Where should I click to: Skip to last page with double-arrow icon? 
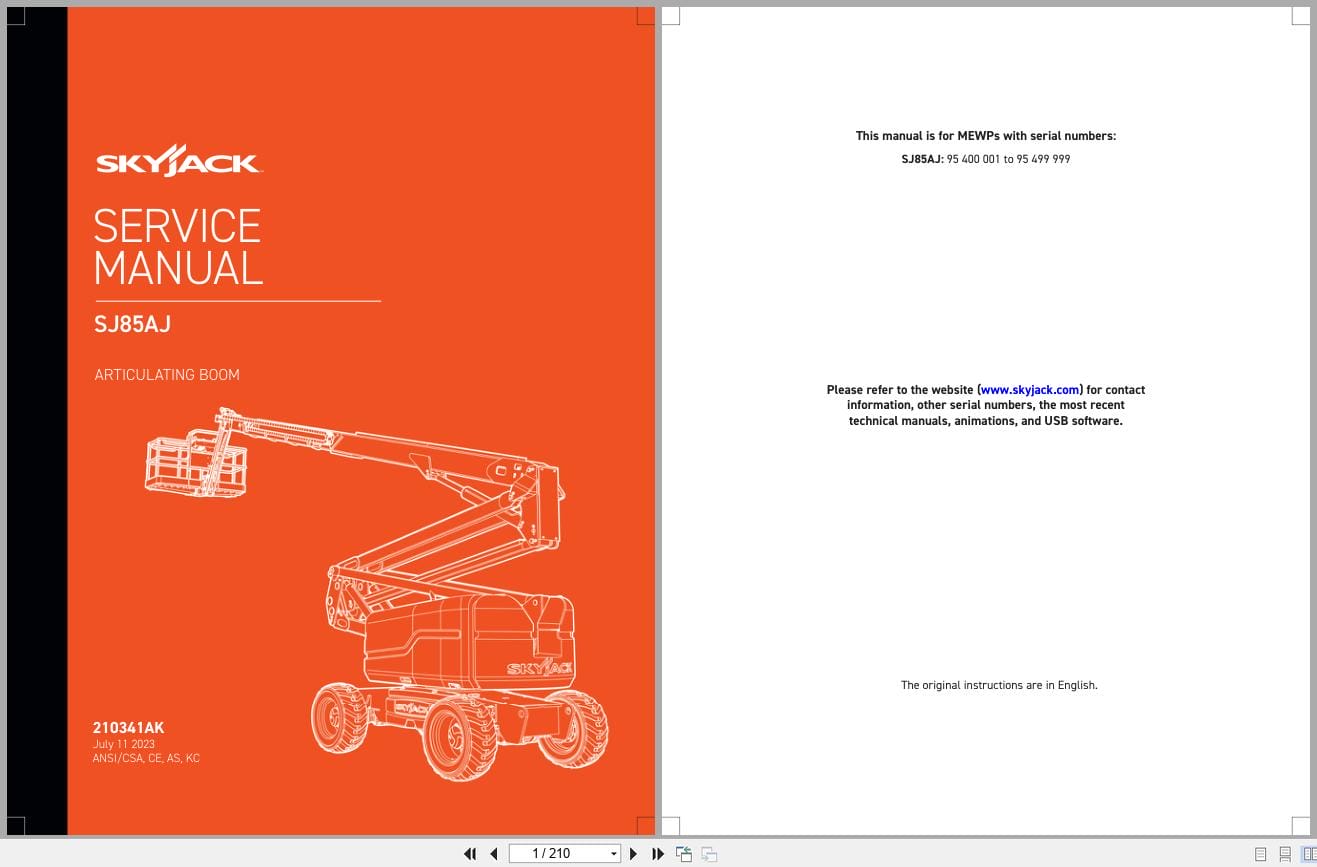coord(658,853)
